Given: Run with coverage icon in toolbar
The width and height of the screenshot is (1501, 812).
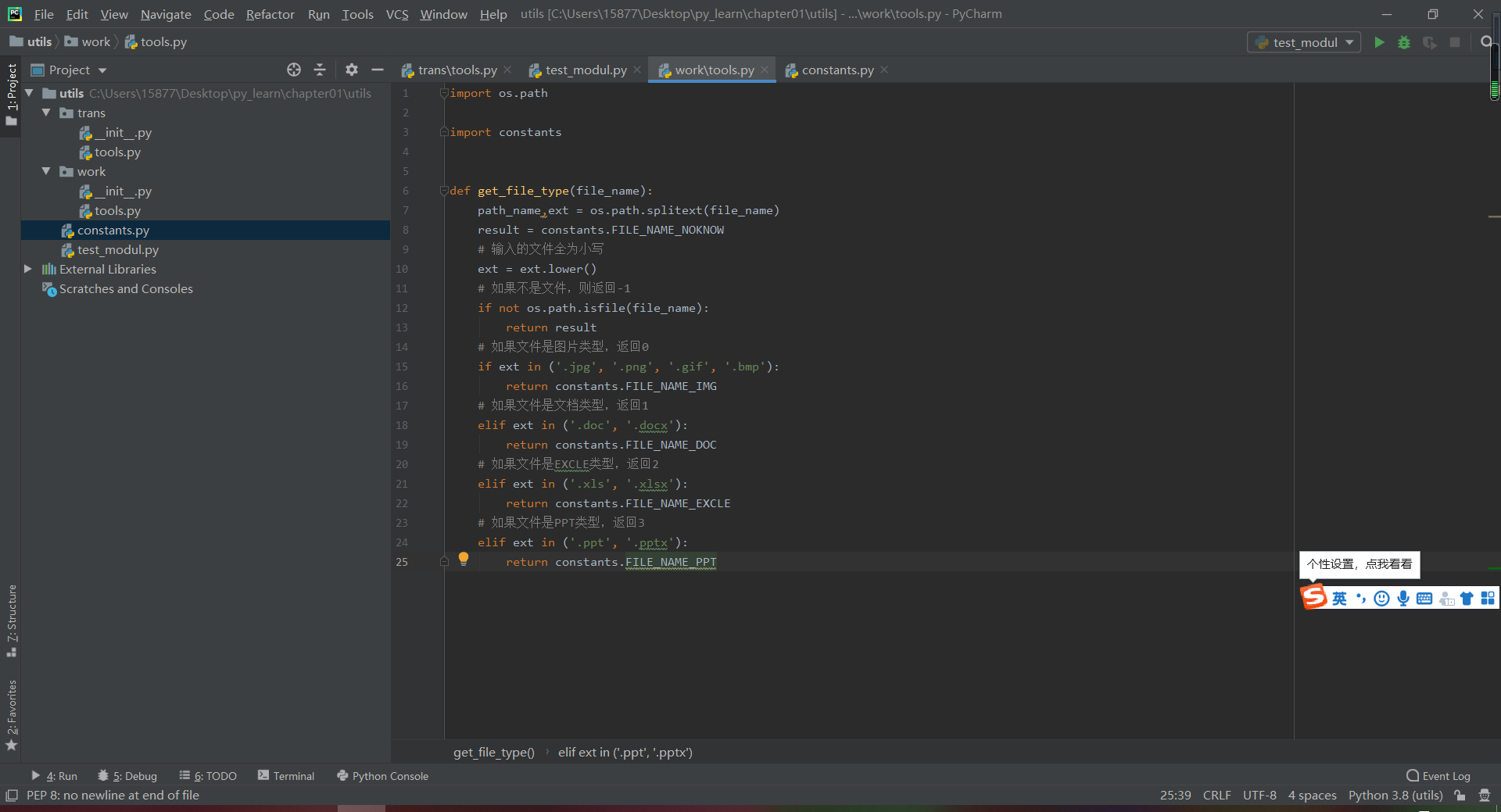Looking at the screenshot, I should pos(1429,42).
